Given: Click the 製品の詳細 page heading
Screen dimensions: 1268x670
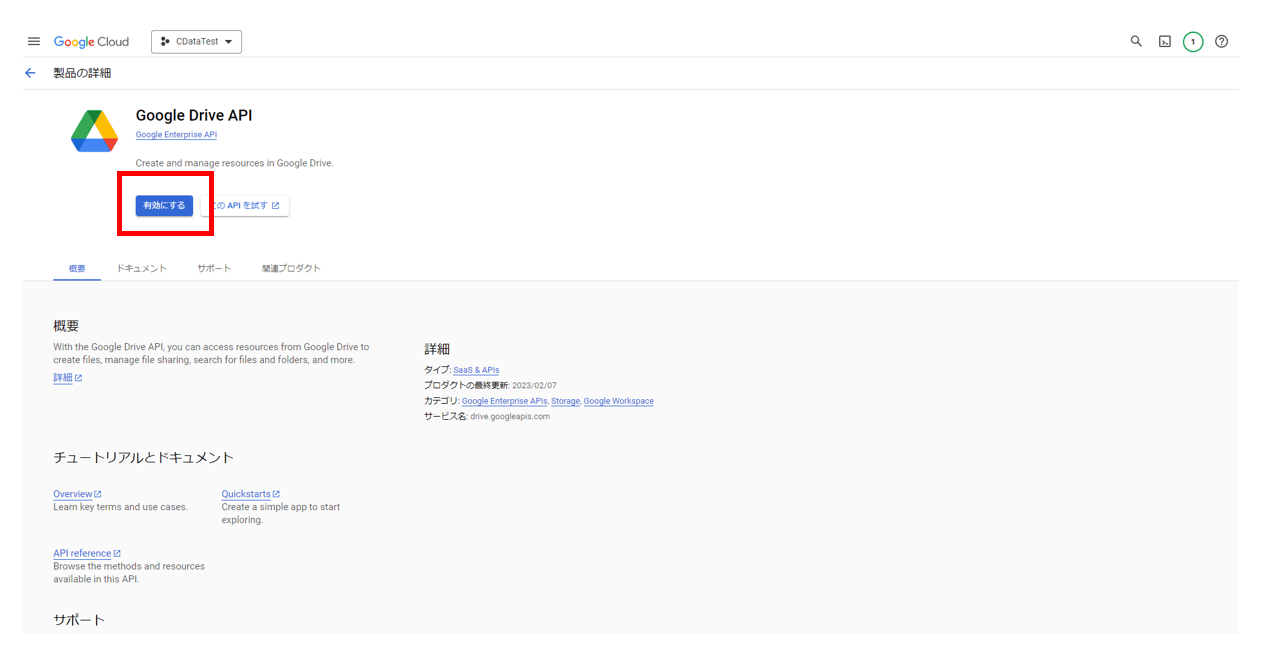Looking at the screenshot, I should click(82, 73).
